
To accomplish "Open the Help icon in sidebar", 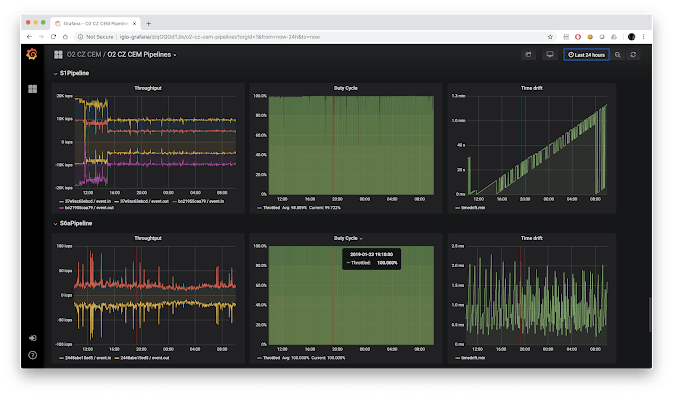I will coord(33,355).
